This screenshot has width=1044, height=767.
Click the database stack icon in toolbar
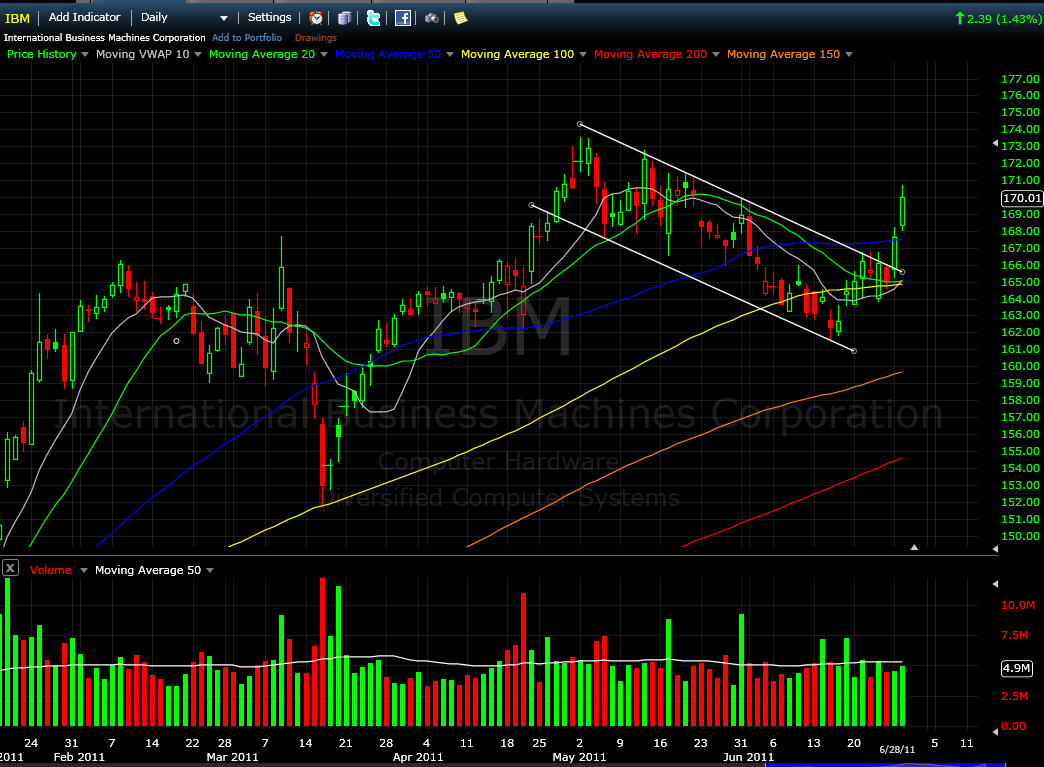(x=344, y=18)
